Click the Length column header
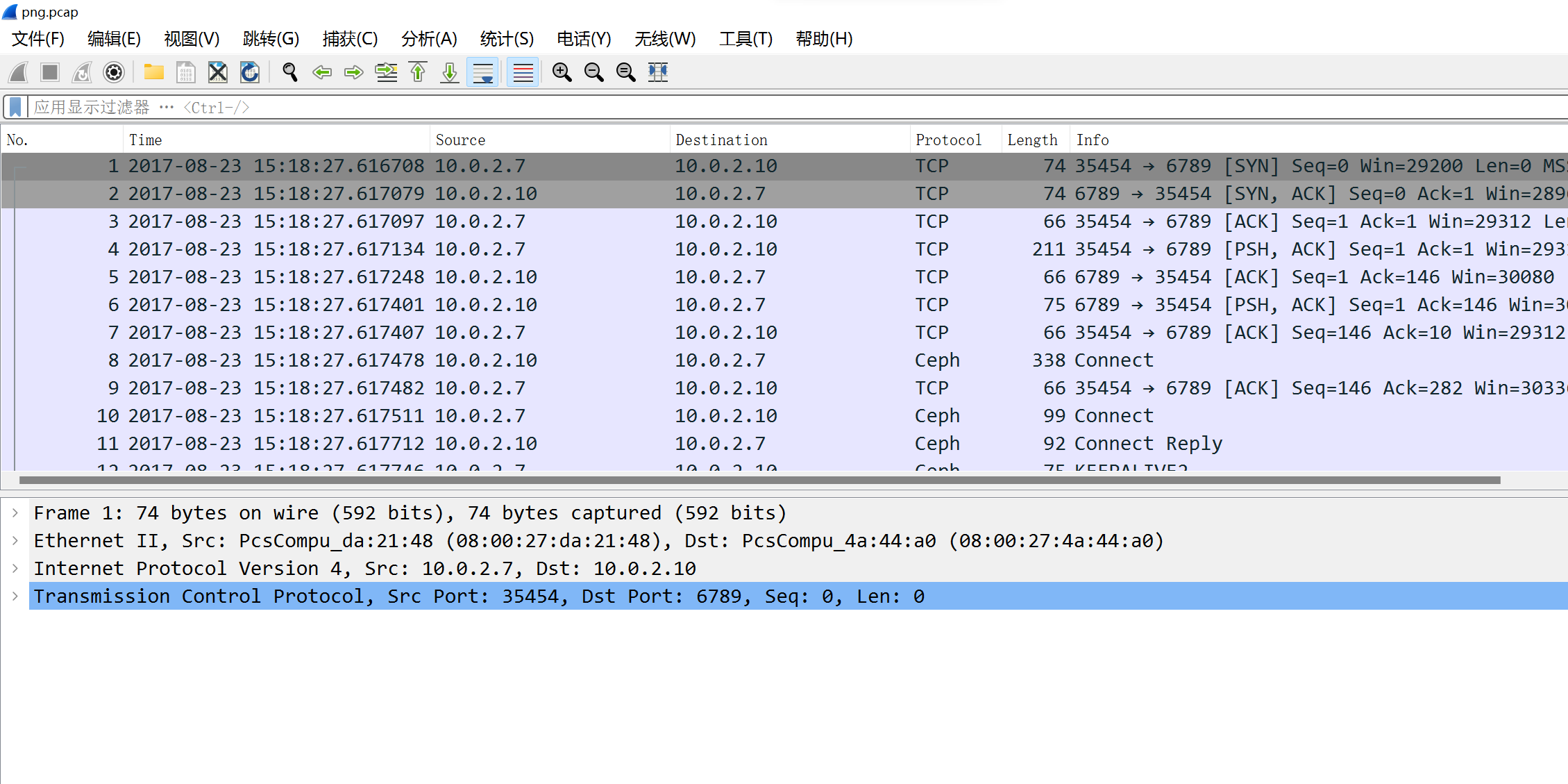1568x784 pixels. (1032, 140)
